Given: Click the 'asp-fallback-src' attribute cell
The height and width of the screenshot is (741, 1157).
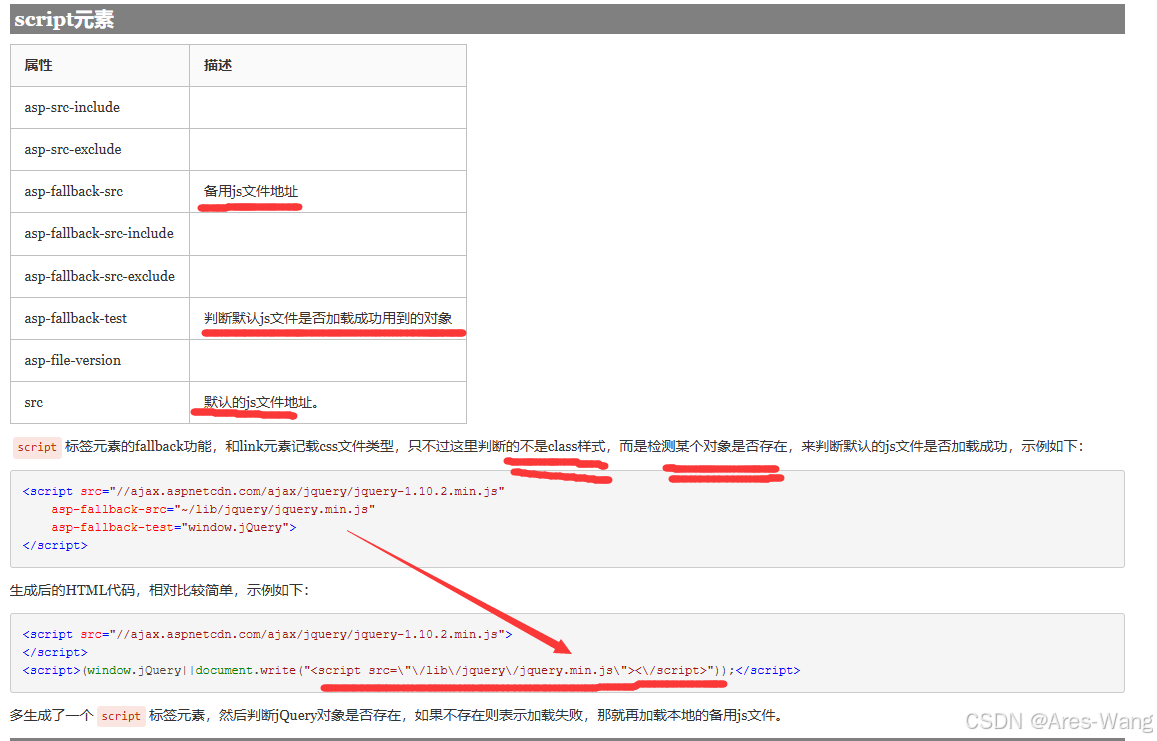Looking at the screenshot, I should click(x=100, y=192).
